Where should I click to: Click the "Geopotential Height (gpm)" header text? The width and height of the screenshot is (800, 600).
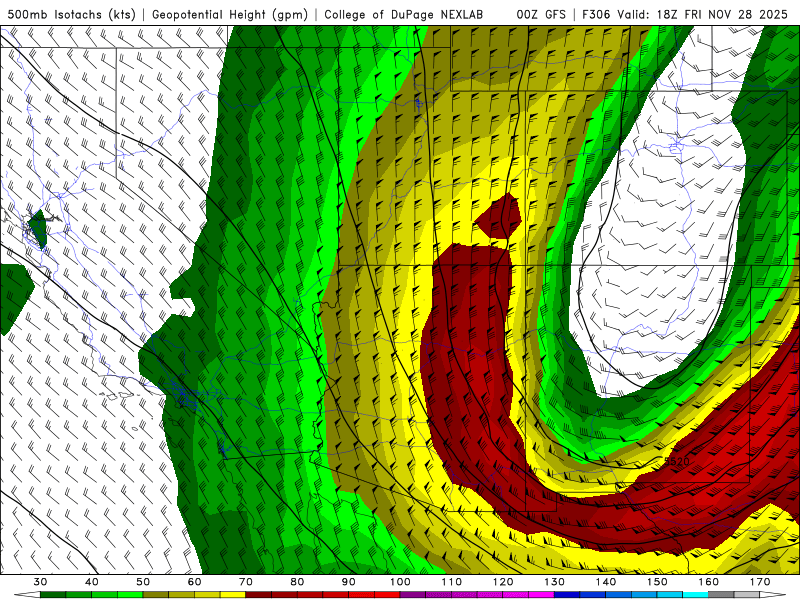click(x=230, y=14)
